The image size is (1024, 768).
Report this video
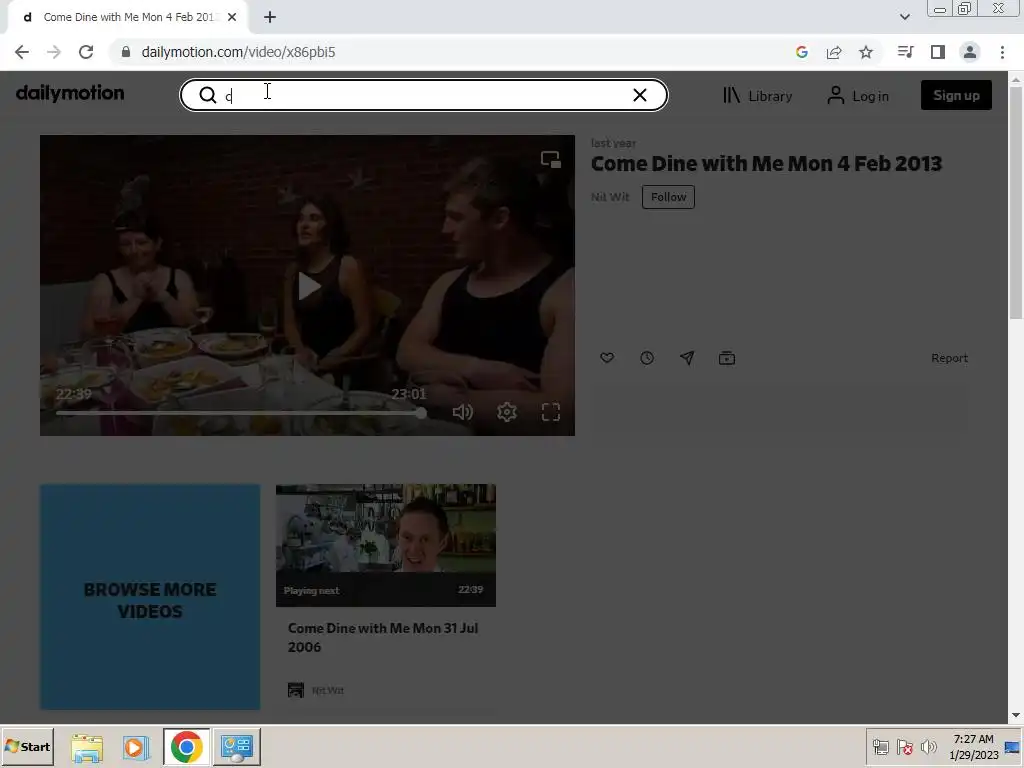coord(950,358)
